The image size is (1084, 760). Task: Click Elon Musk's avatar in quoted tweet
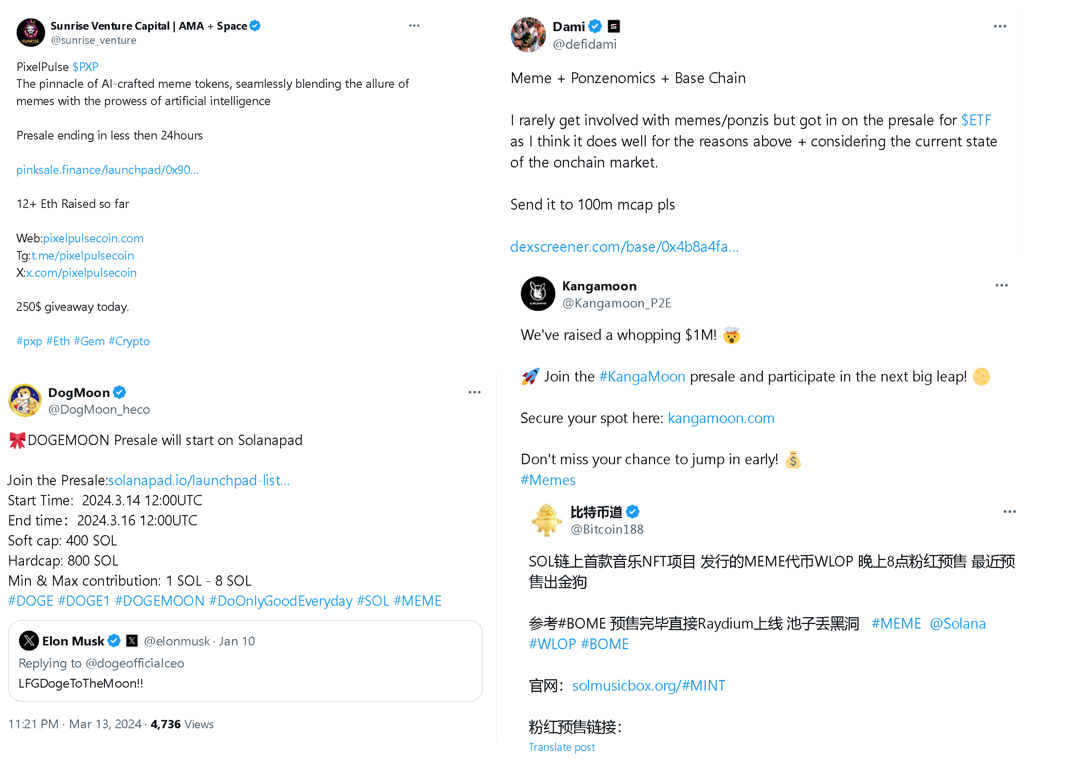[x=29, y=640]
